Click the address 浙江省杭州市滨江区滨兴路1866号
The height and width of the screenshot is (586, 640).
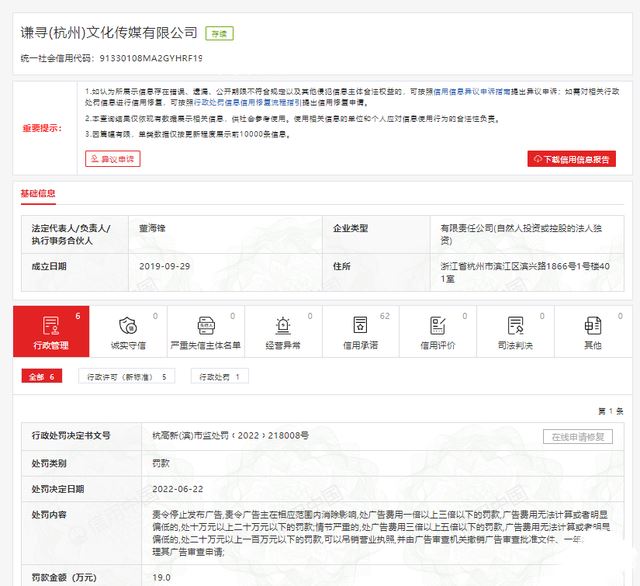[x=507, y=266]
